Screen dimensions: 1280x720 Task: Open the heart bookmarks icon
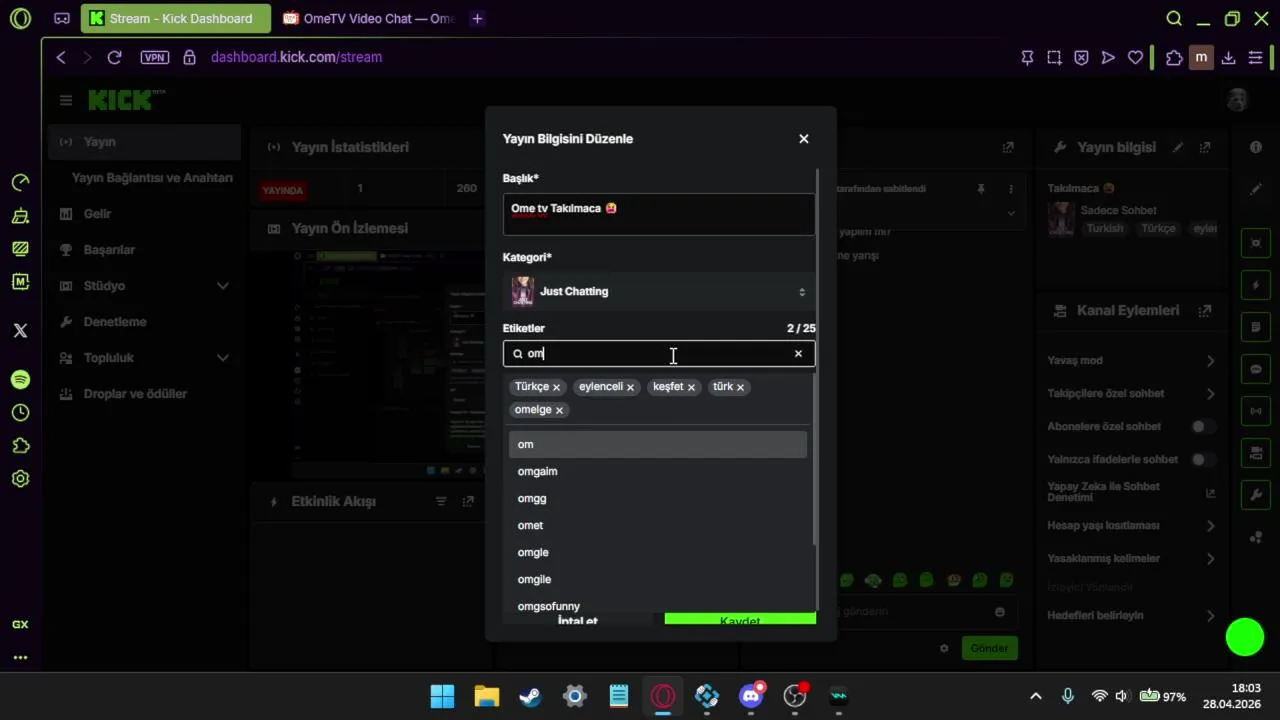tap(1135, 57)
